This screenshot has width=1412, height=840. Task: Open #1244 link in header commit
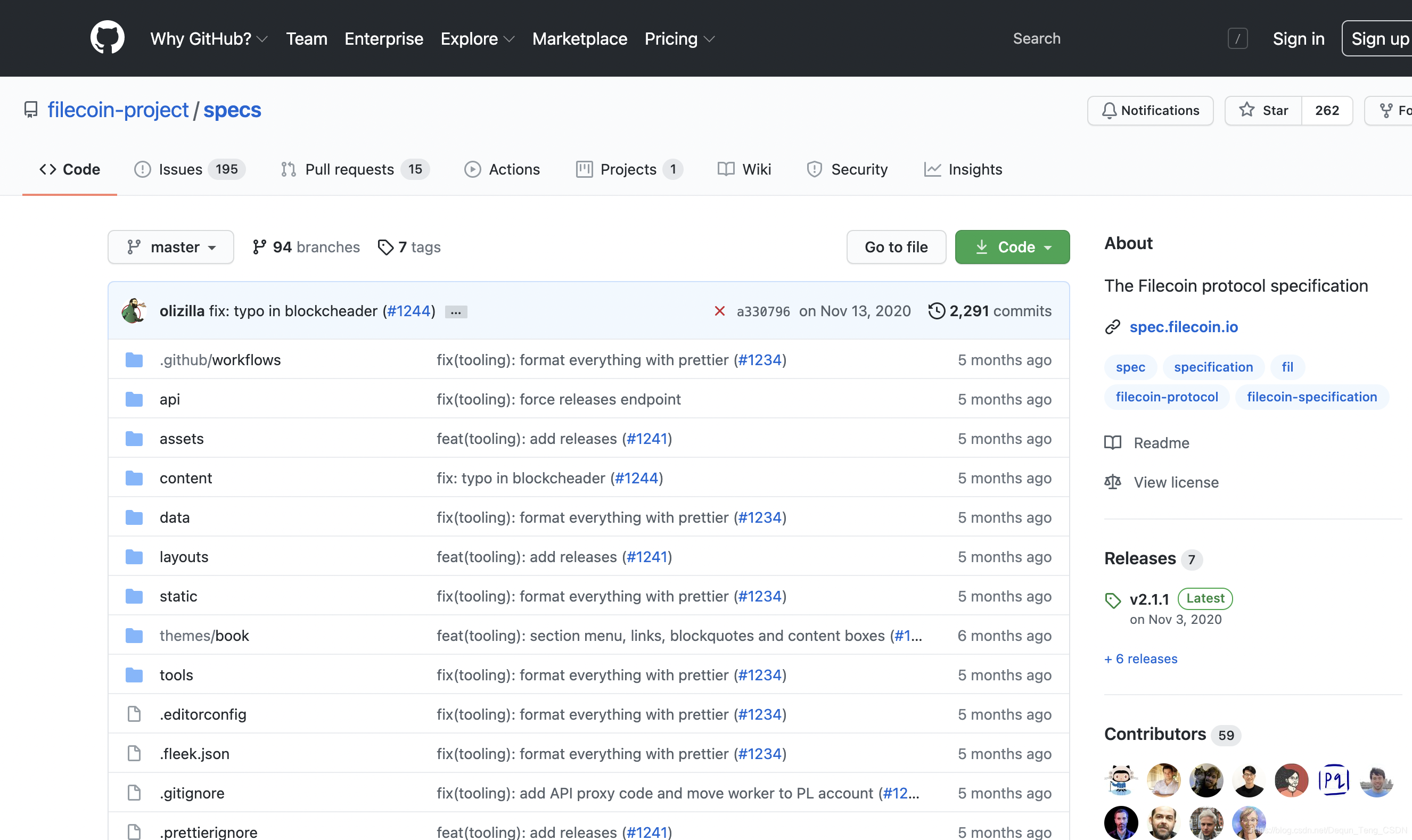(x=409, y=311)
